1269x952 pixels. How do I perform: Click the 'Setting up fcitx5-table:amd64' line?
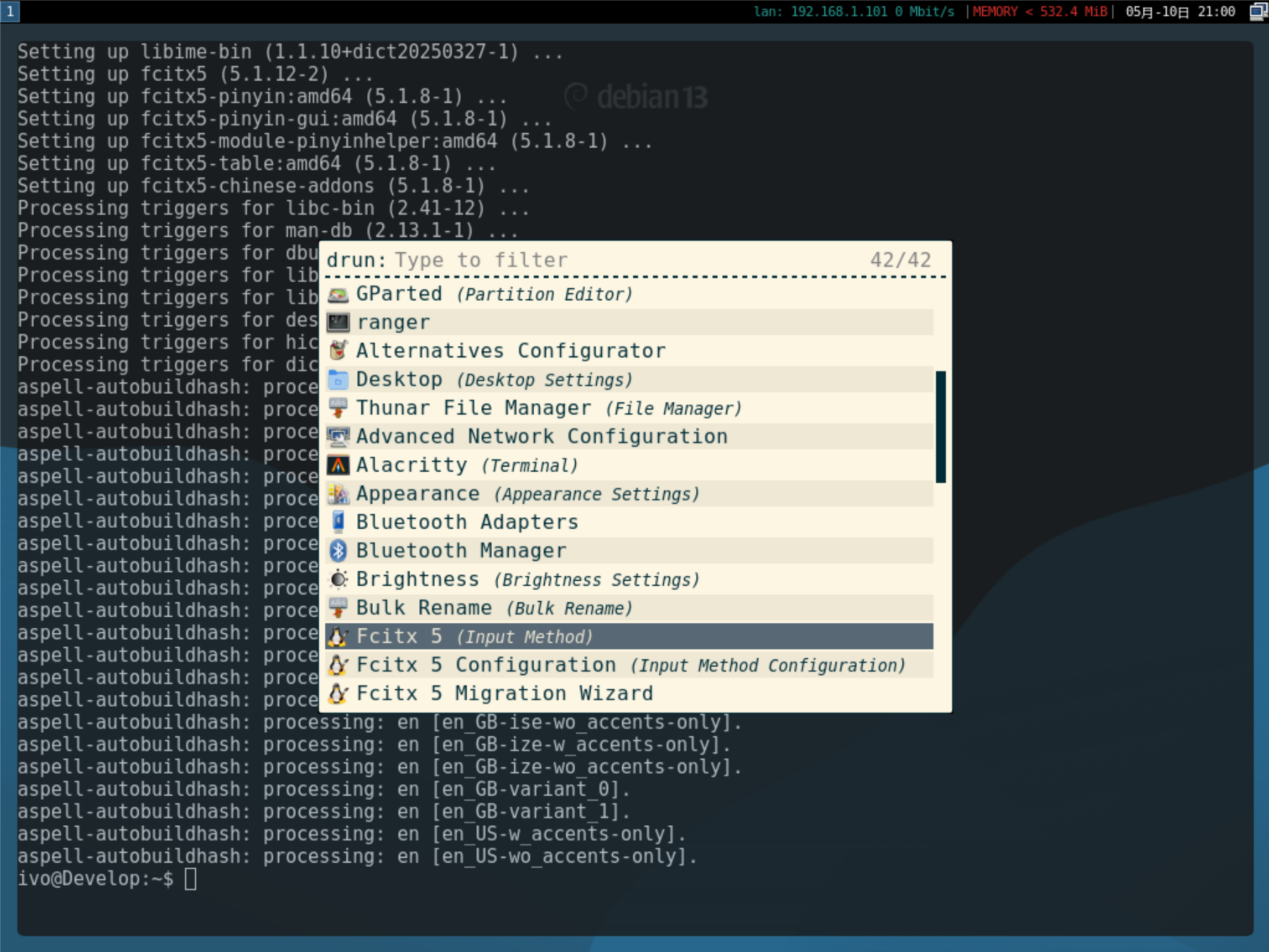click(x=256, y=163)
